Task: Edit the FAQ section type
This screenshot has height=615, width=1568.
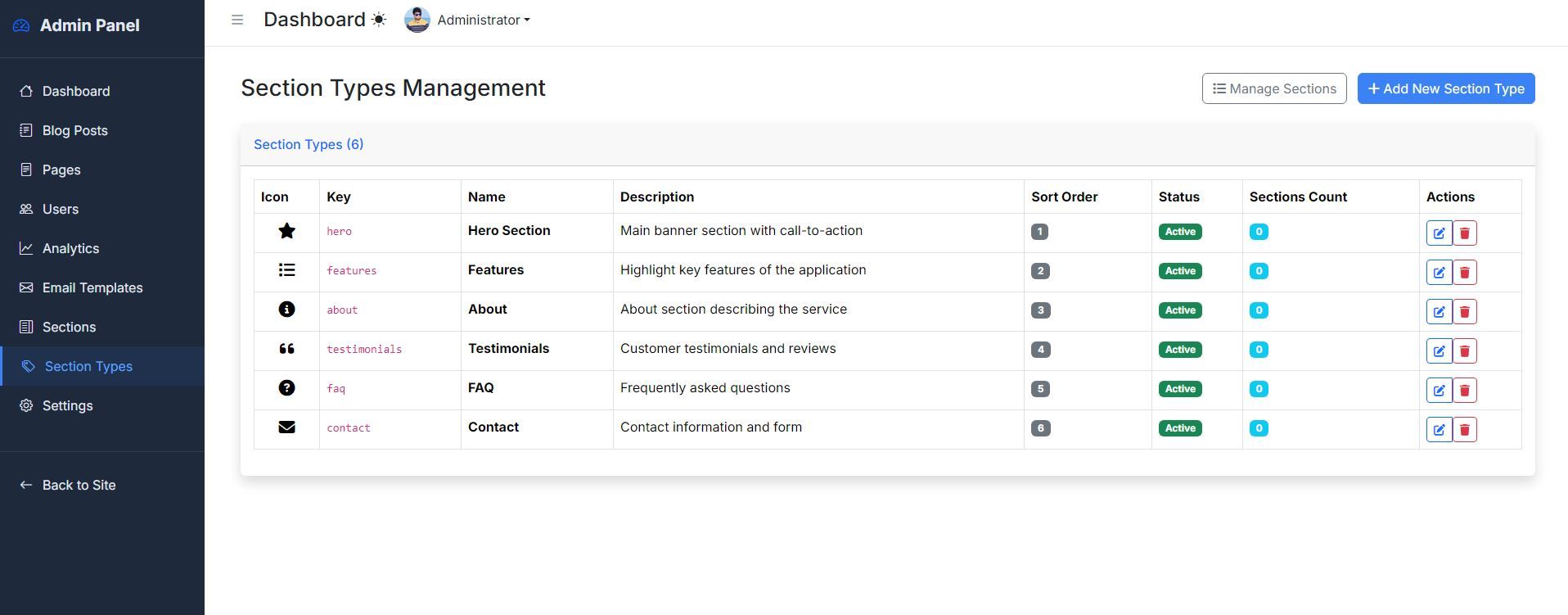Action: coord(1439,390)
